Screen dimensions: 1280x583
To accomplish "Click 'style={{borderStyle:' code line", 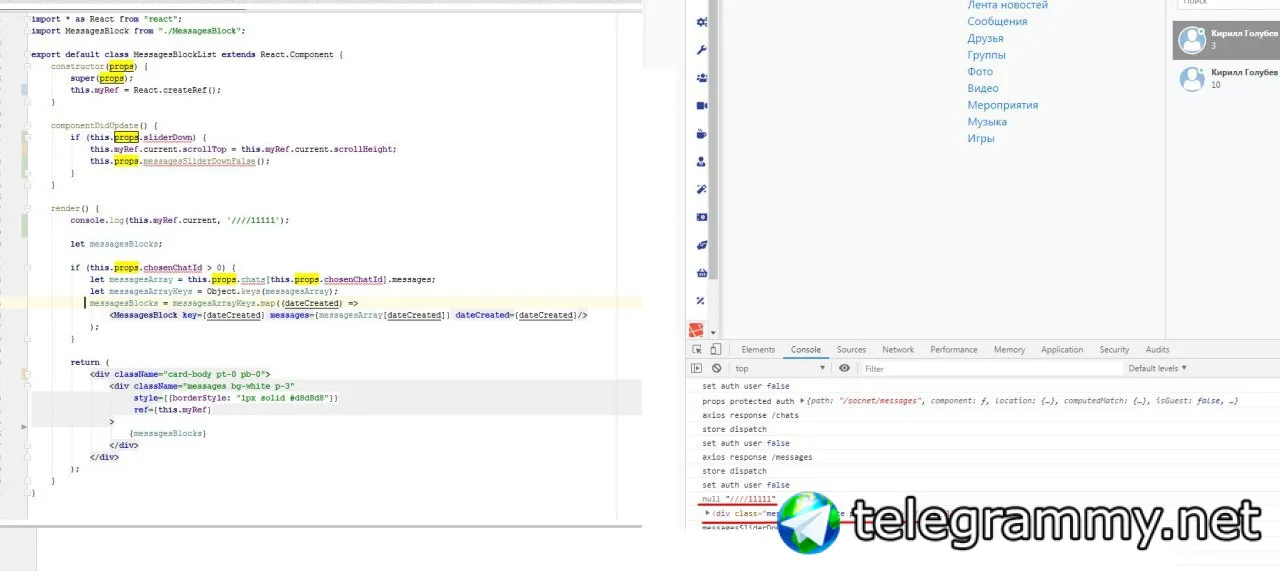I will tap(236, 398).
